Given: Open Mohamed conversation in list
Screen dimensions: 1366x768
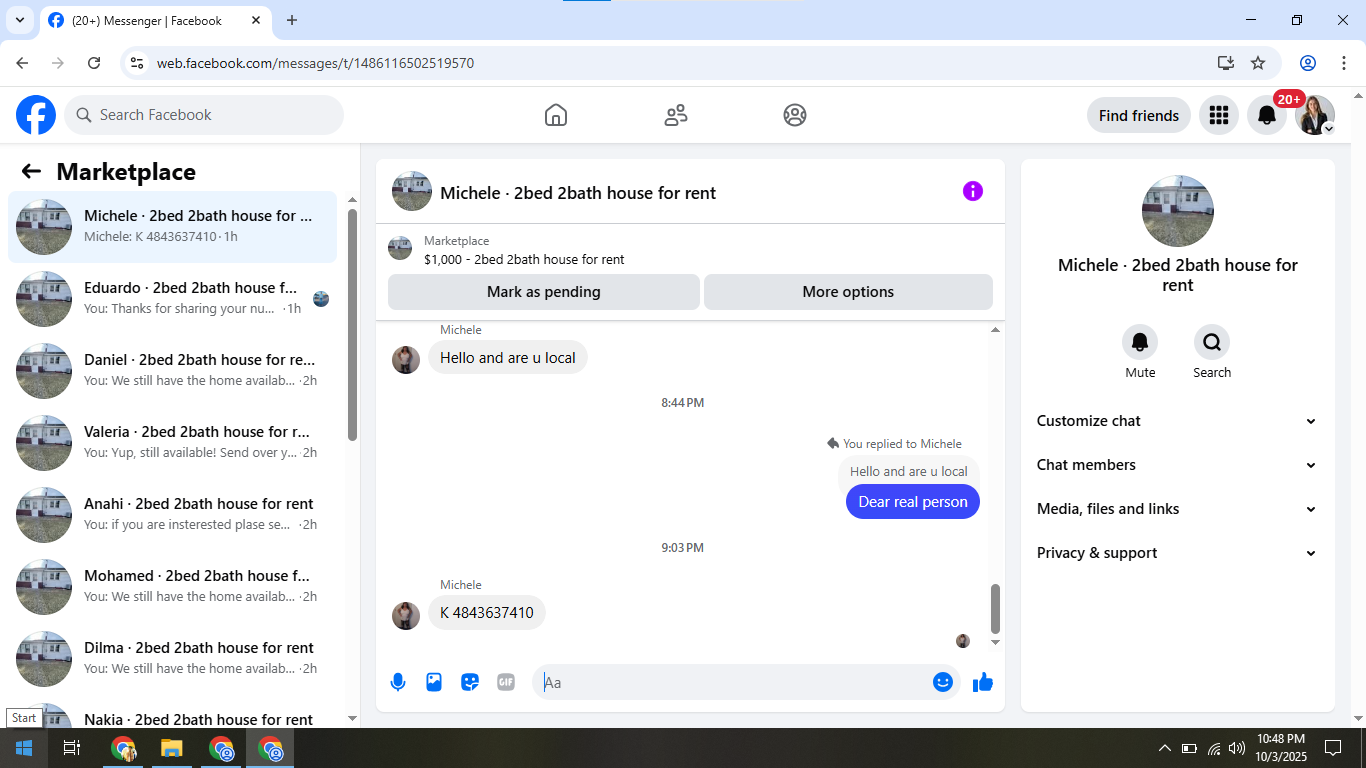Looking at the screenshot, I should click(173, 587).
